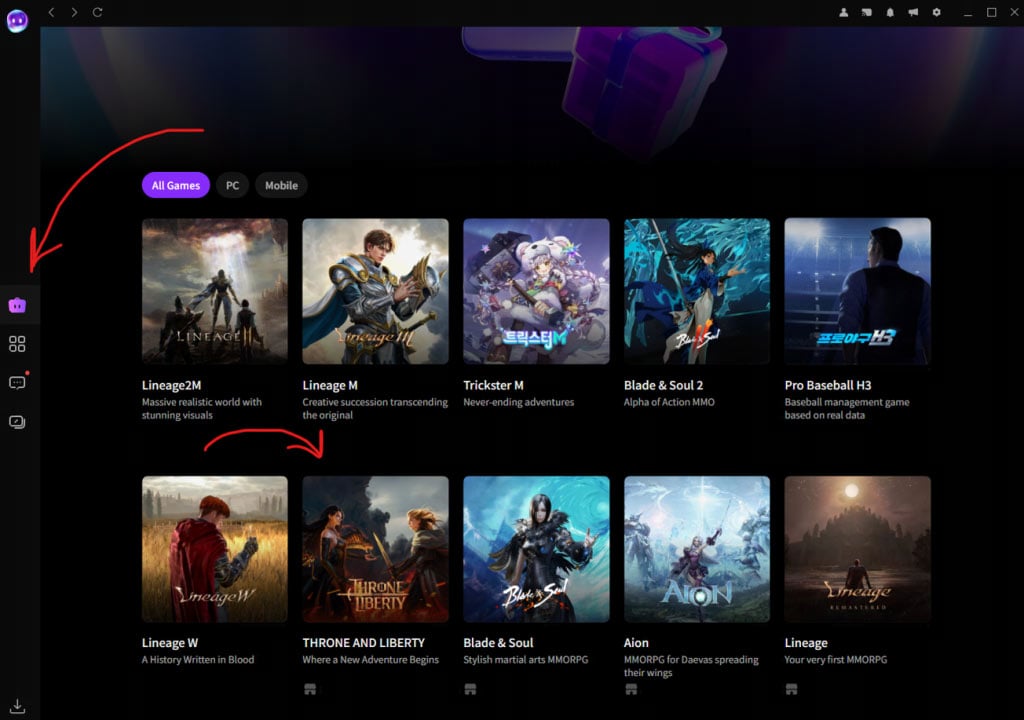Click the Lineage title in the bottom row
This screenshot has width=1024, height=720.
coord(806,643)
